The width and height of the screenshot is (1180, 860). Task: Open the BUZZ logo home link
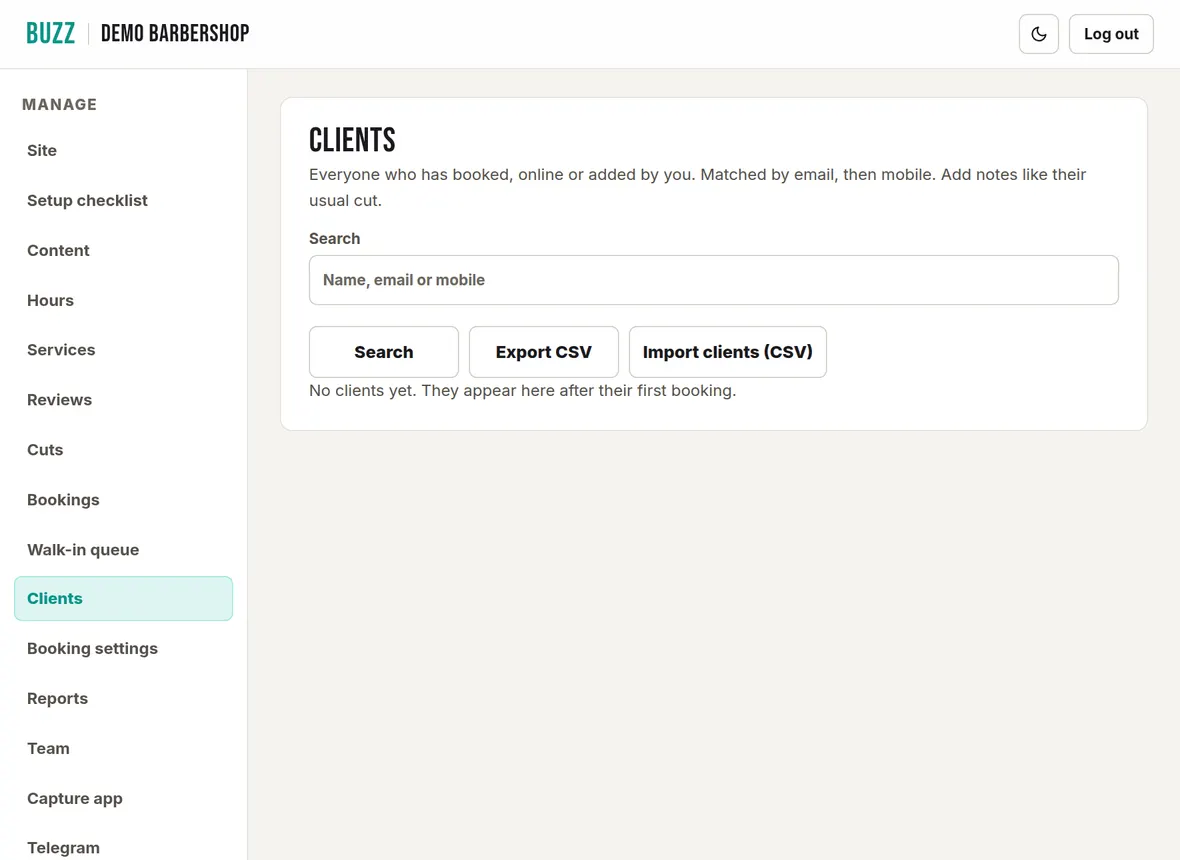50,33
